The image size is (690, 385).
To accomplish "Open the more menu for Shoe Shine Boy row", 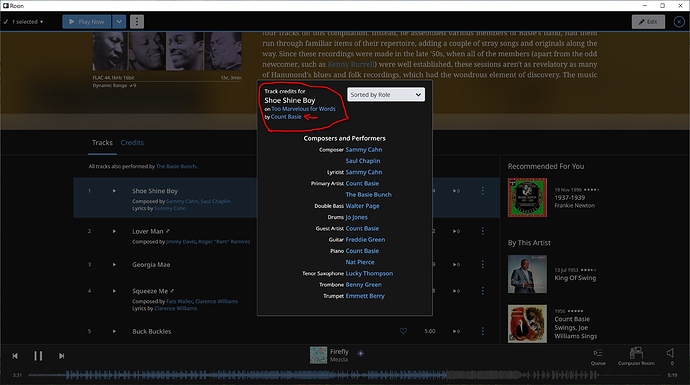I will click(x=483, y=191).
